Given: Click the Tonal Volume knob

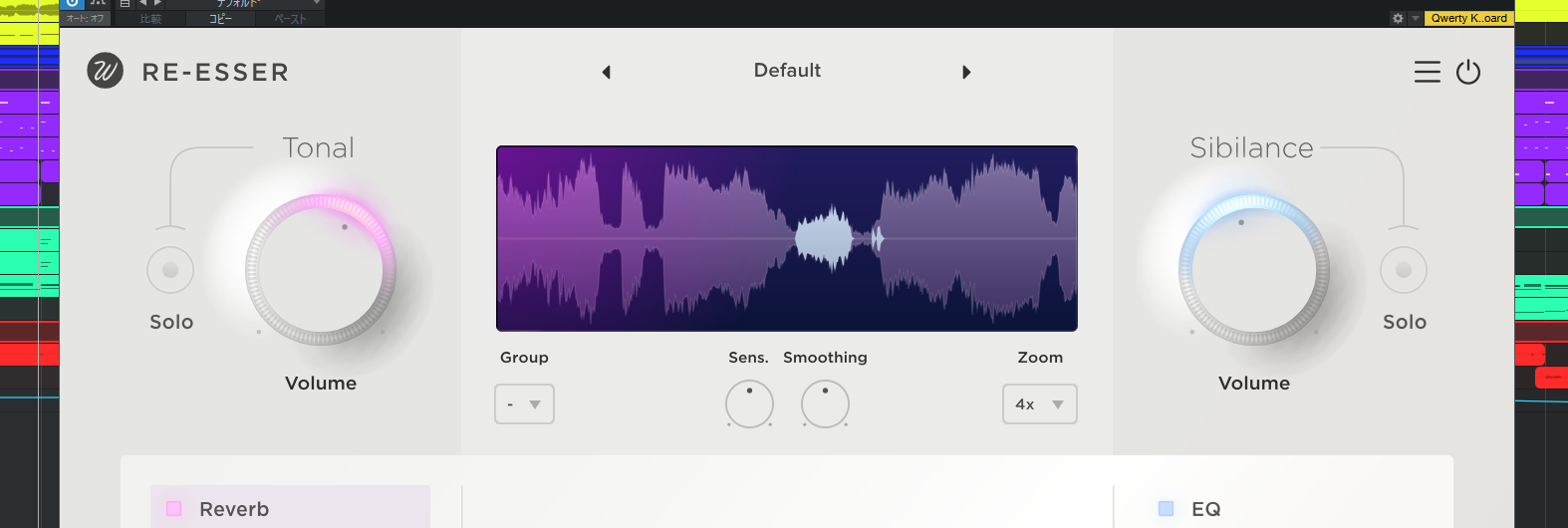Looking at the screenshot, I should [320, 270].
